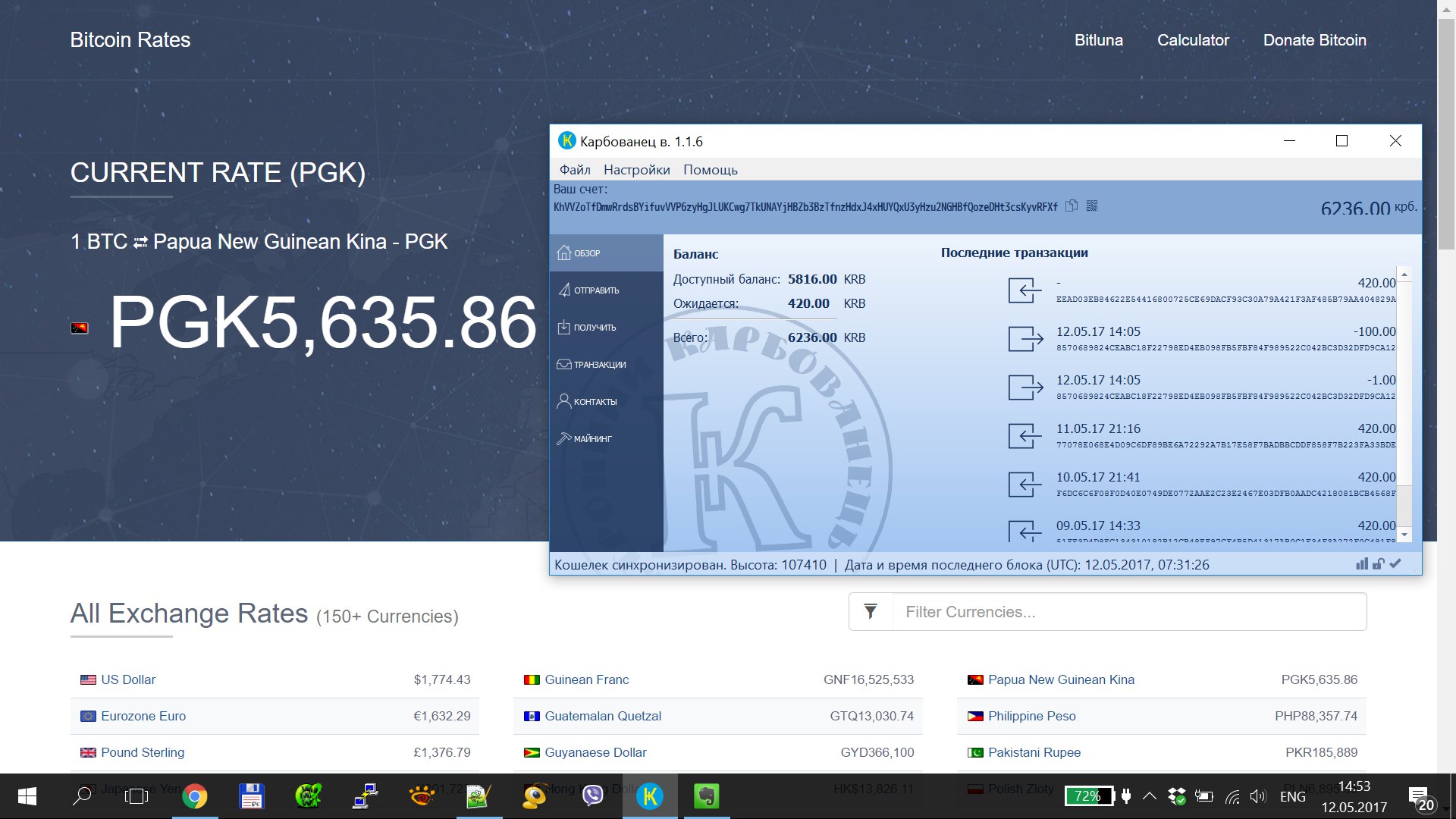The image size is (1456, 819).
Task: Click the Bitcoin Rates site title
Action: pos(130,40)
